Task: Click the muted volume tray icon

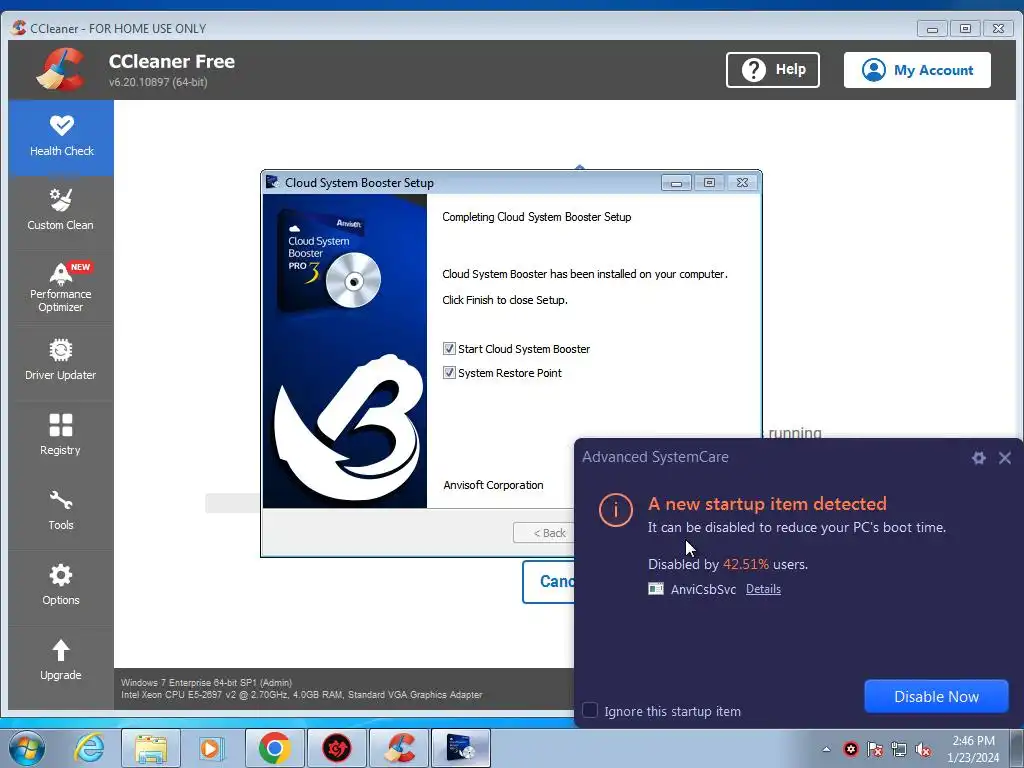Action: (x=923, y=749)
